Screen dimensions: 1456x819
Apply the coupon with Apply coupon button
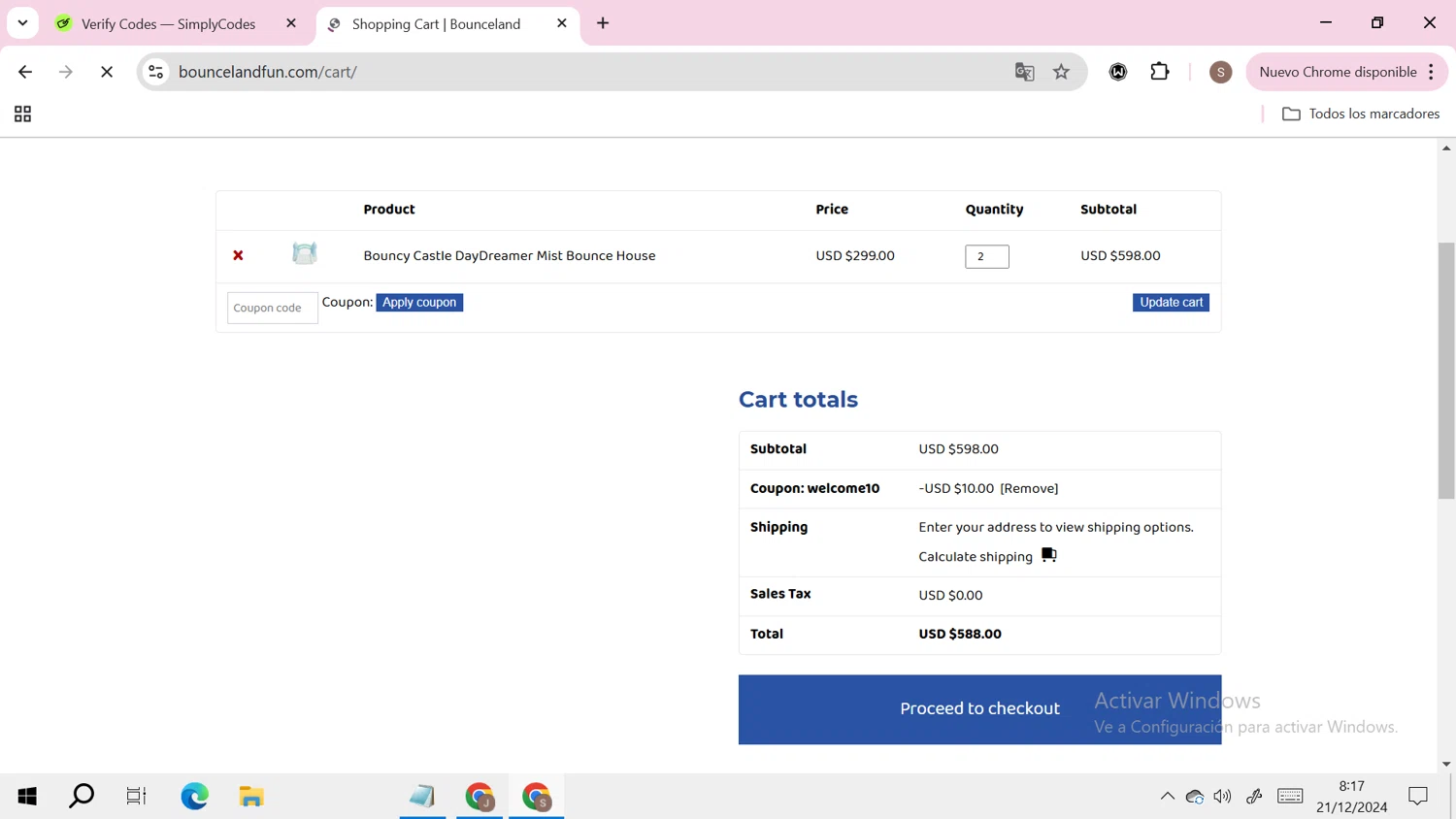point(419,303)
